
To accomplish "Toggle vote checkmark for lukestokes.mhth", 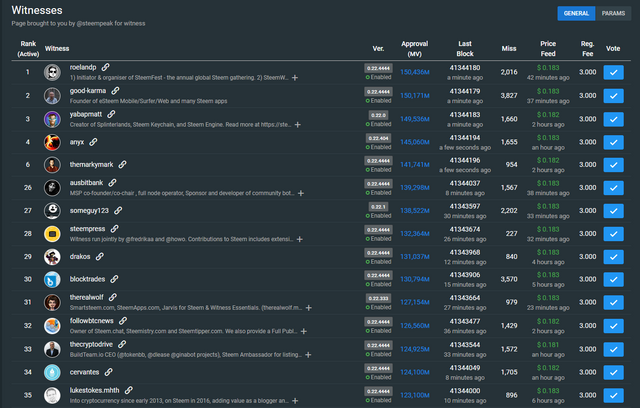I will click(x=613, y=395).
